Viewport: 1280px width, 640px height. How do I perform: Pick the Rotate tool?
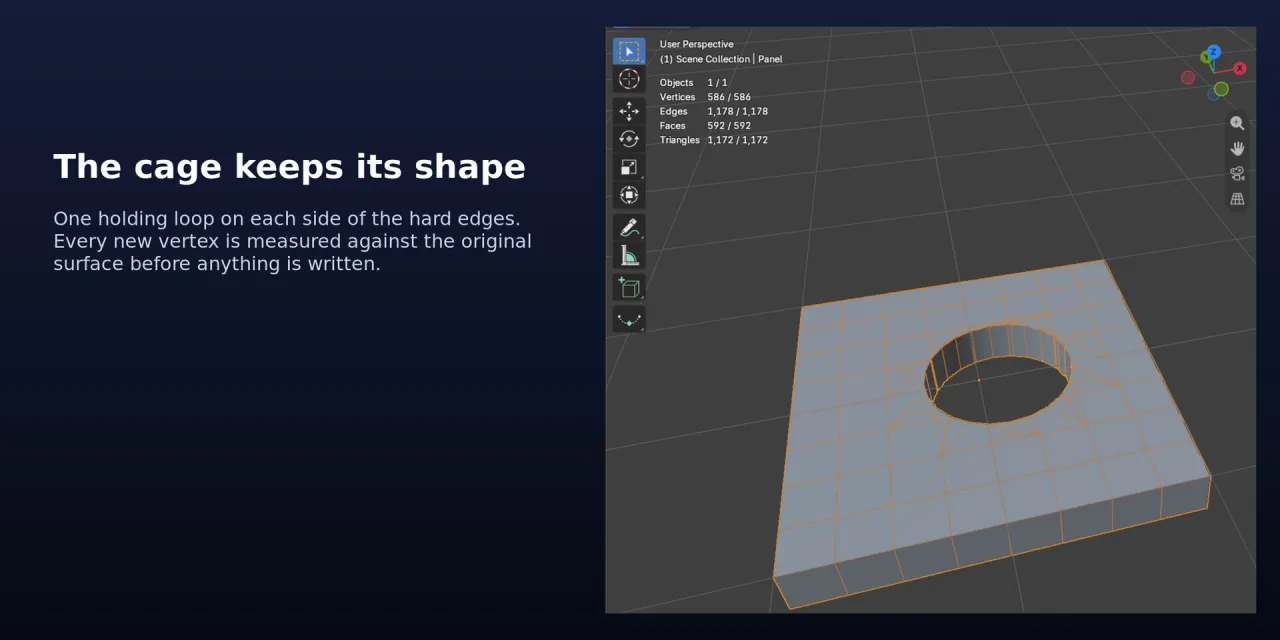[x=629, y=139]
